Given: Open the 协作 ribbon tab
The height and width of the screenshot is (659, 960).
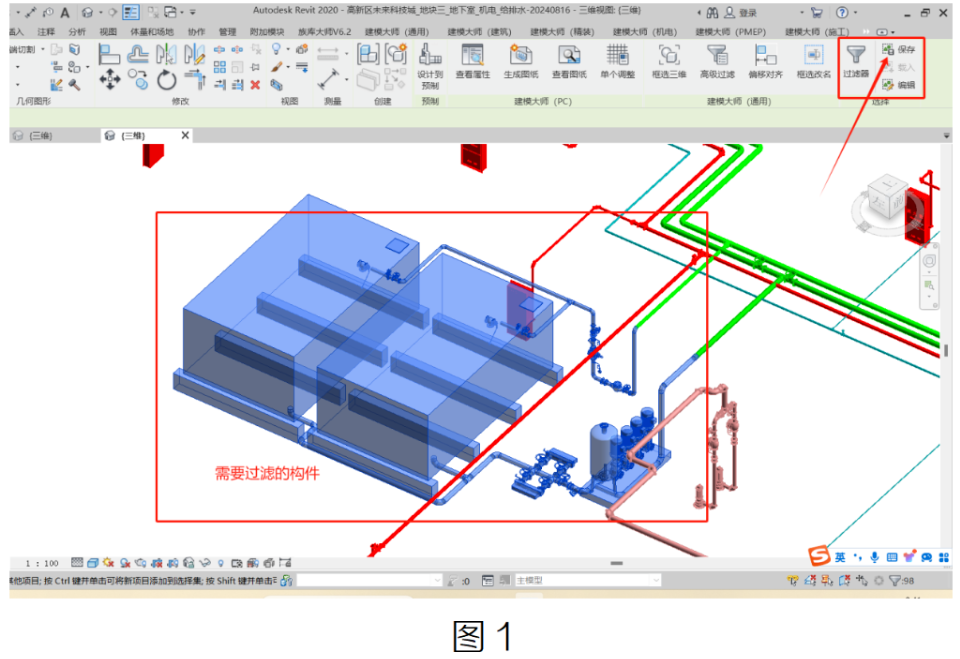Looking at the screenshot, I should [x=197, y=31].
